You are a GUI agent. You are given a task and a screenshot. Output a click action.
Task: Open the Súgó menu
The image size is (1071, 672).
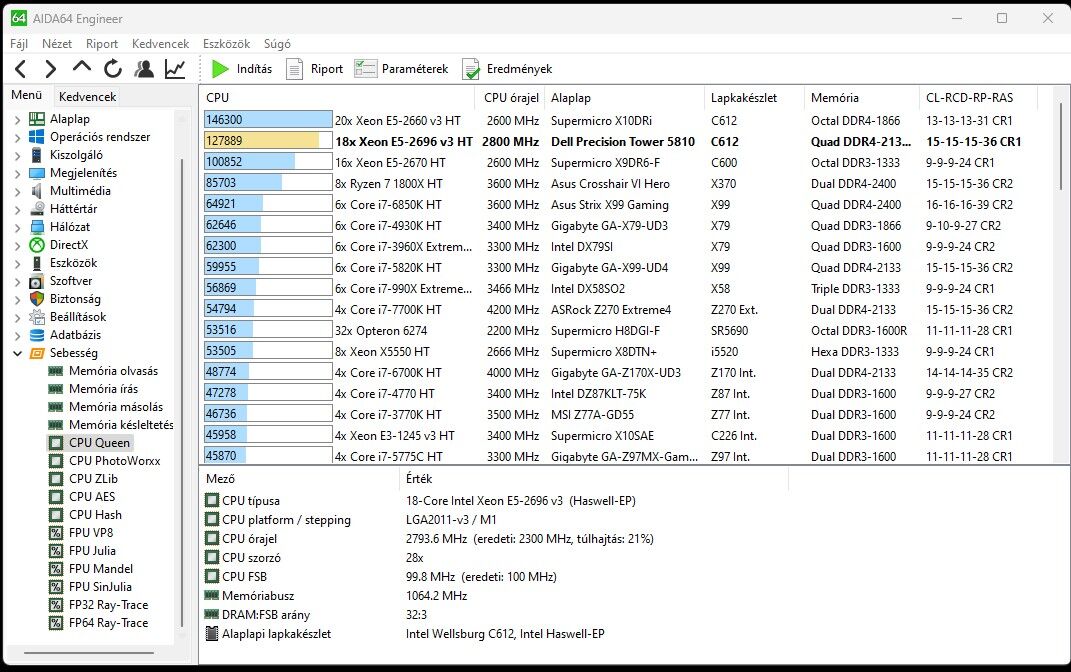point(277,44)
